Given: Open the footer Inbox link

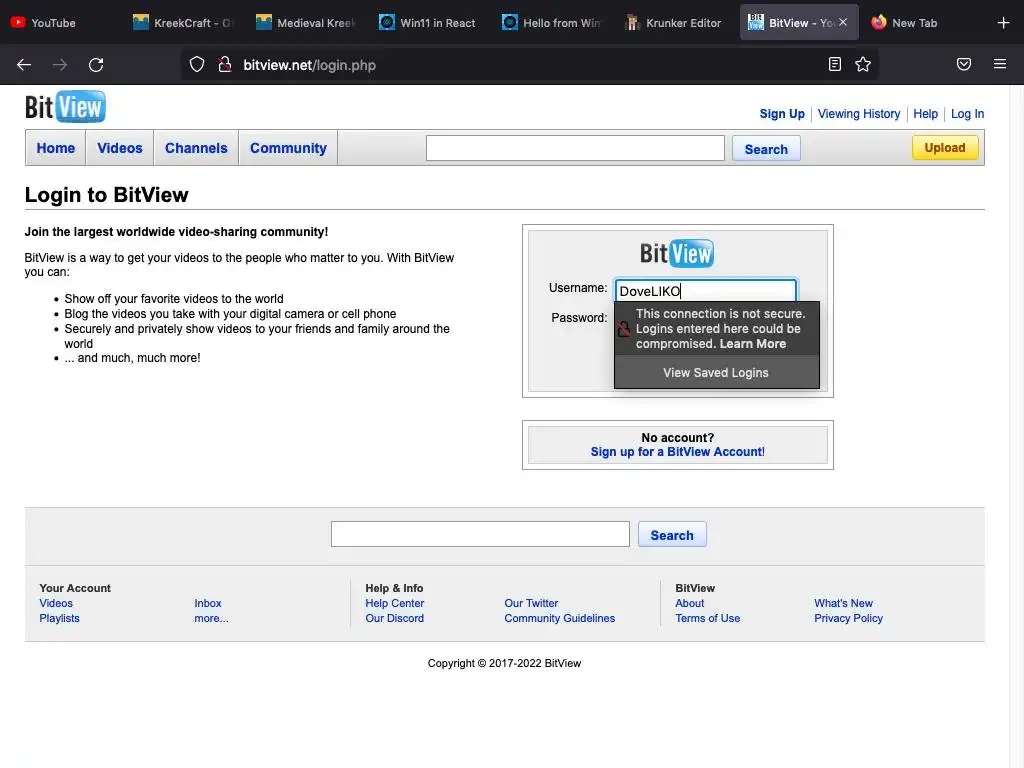Looking at the screenshot, I should tap(208, 603).
